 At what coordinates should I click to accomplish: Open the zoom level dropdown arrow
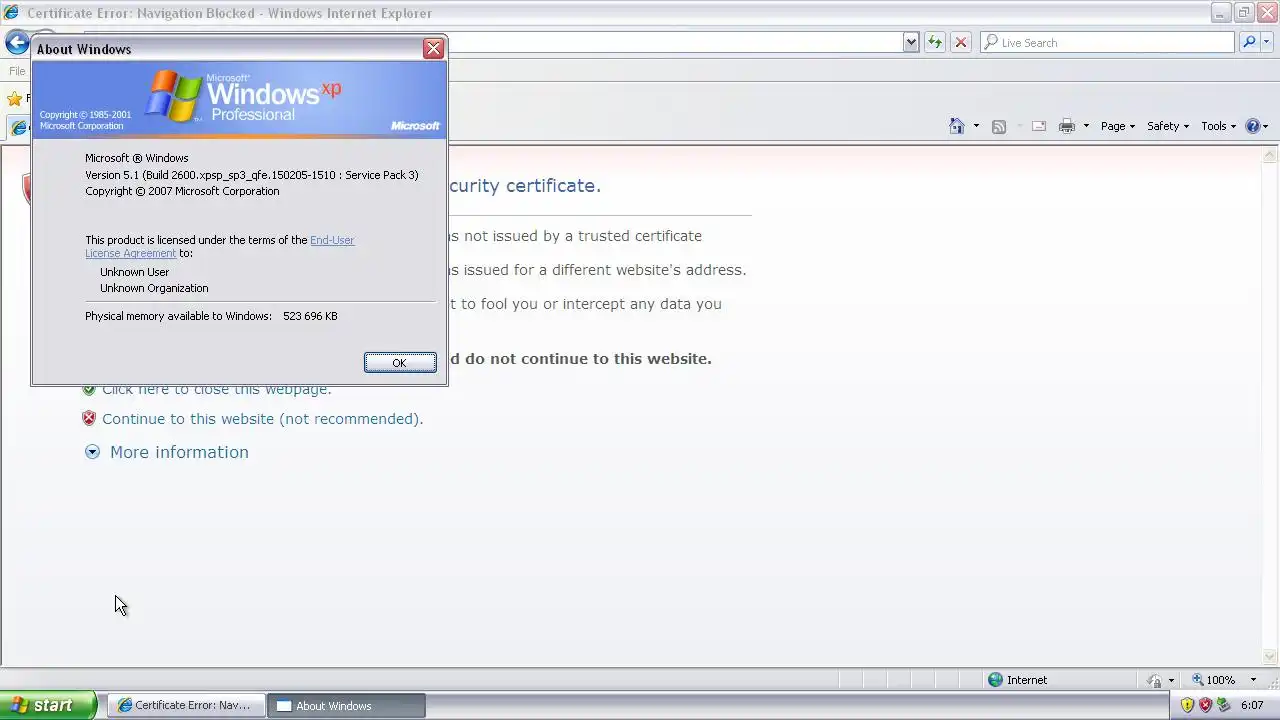(x=1254, y=680)
